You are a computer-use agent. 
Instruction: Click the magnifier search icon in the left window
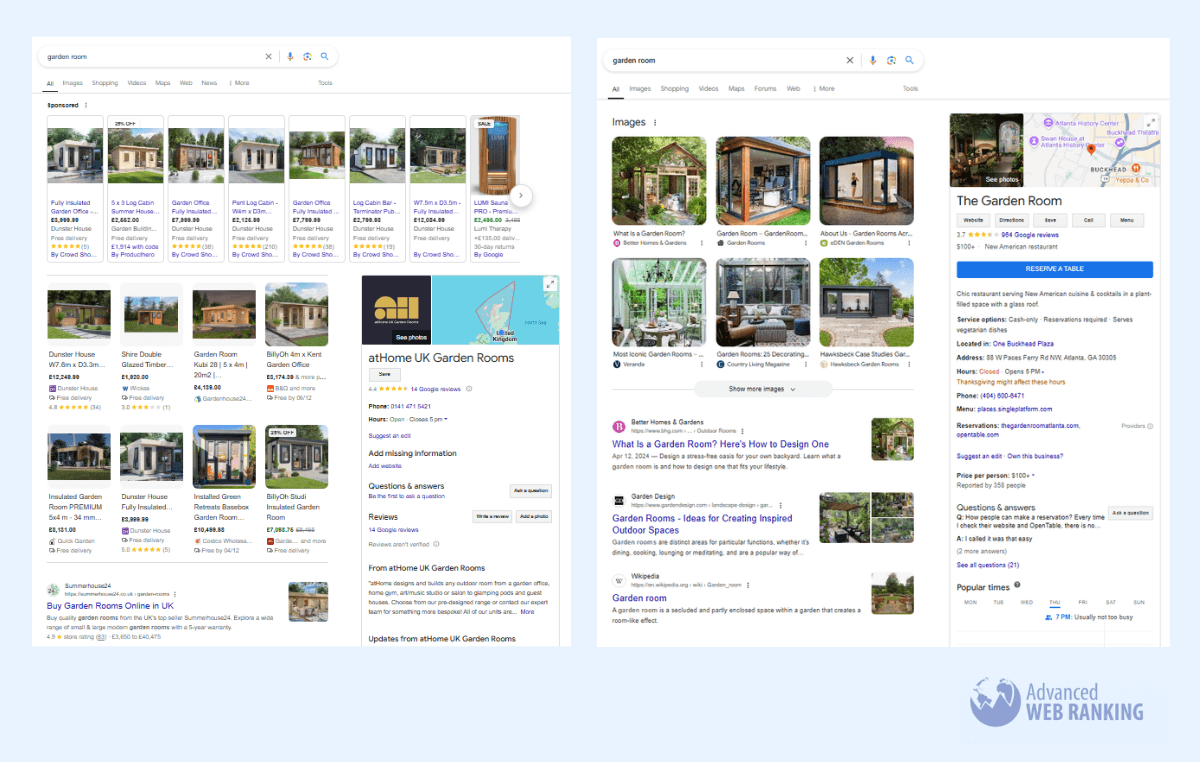[324, 57]
